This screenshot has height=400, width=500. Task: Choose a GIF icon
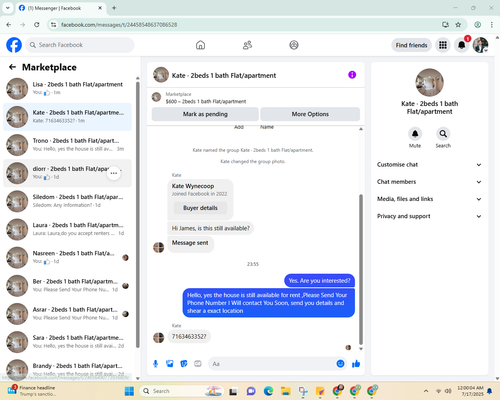pyautogui.click(x=198, y=364)
